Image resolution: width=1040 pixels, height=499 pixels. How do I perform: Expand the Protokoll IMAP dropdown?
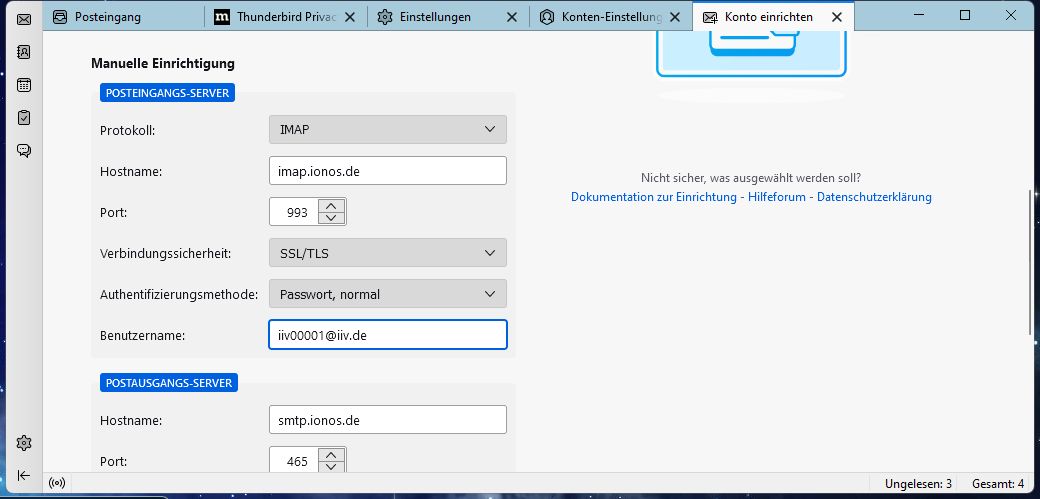coord(388,130)
